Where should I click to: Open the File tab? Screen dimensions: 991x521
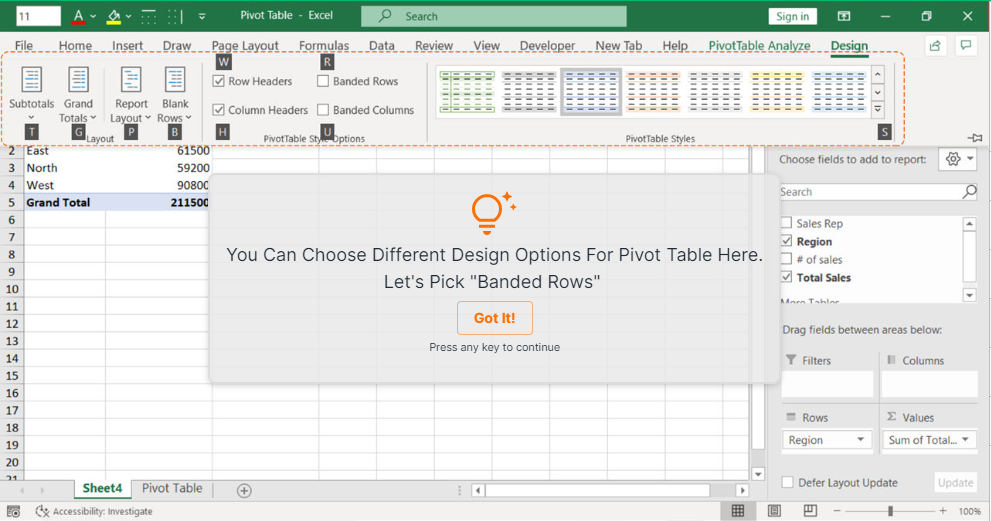point(23,46)
